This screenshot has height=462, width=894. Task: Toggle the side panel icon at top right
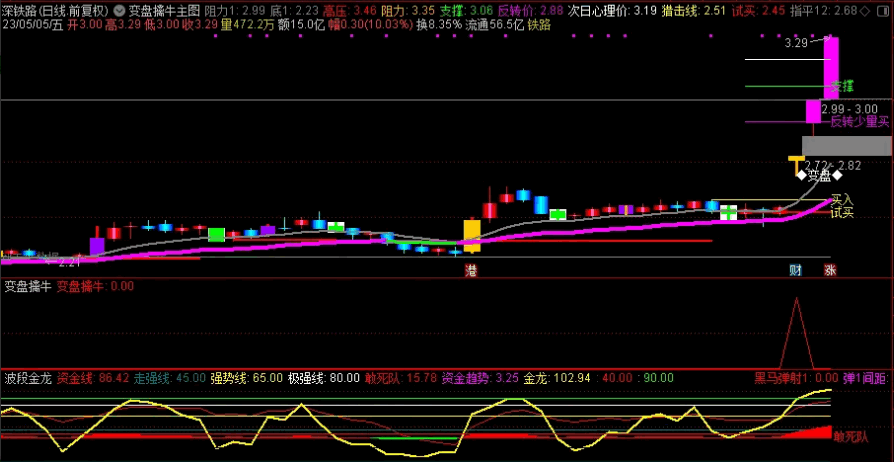[884, 10]
